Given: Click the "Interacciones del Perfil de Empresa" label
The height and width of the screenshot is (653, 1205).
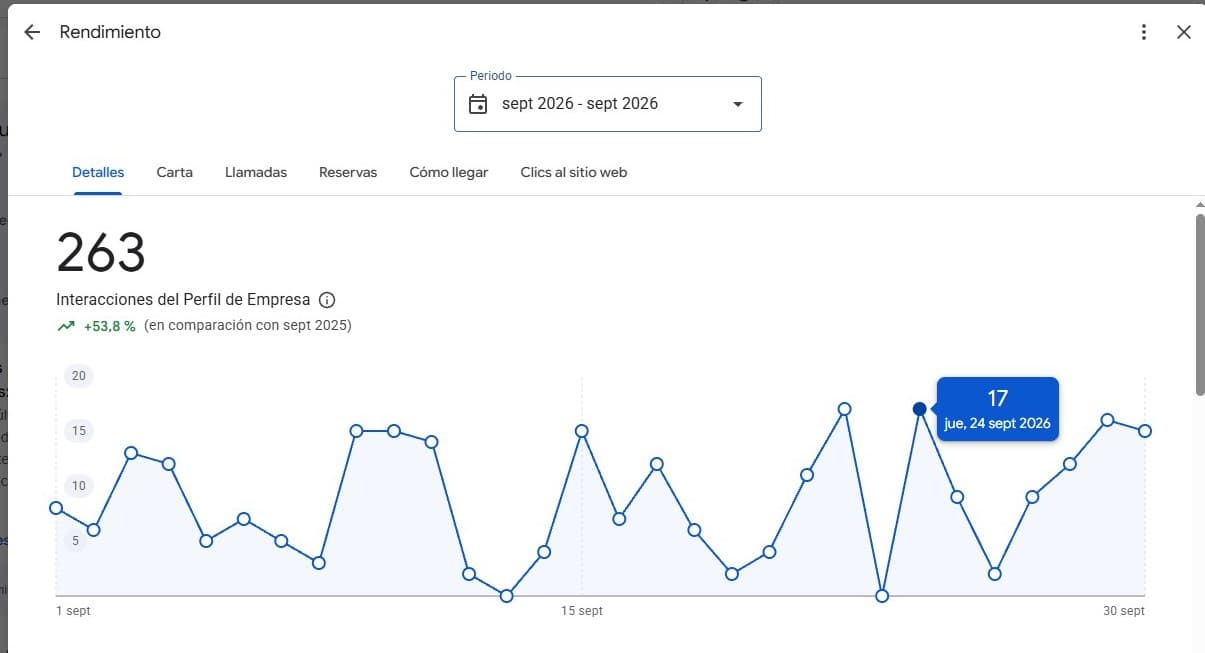Looking at the screenshot, I should pos(183,300).
